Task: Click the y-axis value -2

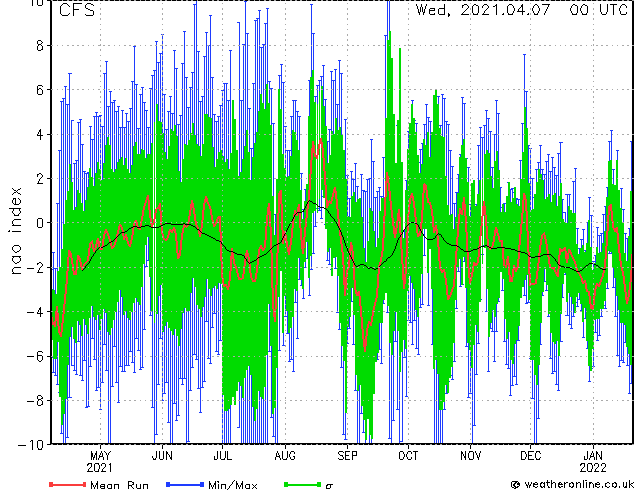Action: point(35,267)
